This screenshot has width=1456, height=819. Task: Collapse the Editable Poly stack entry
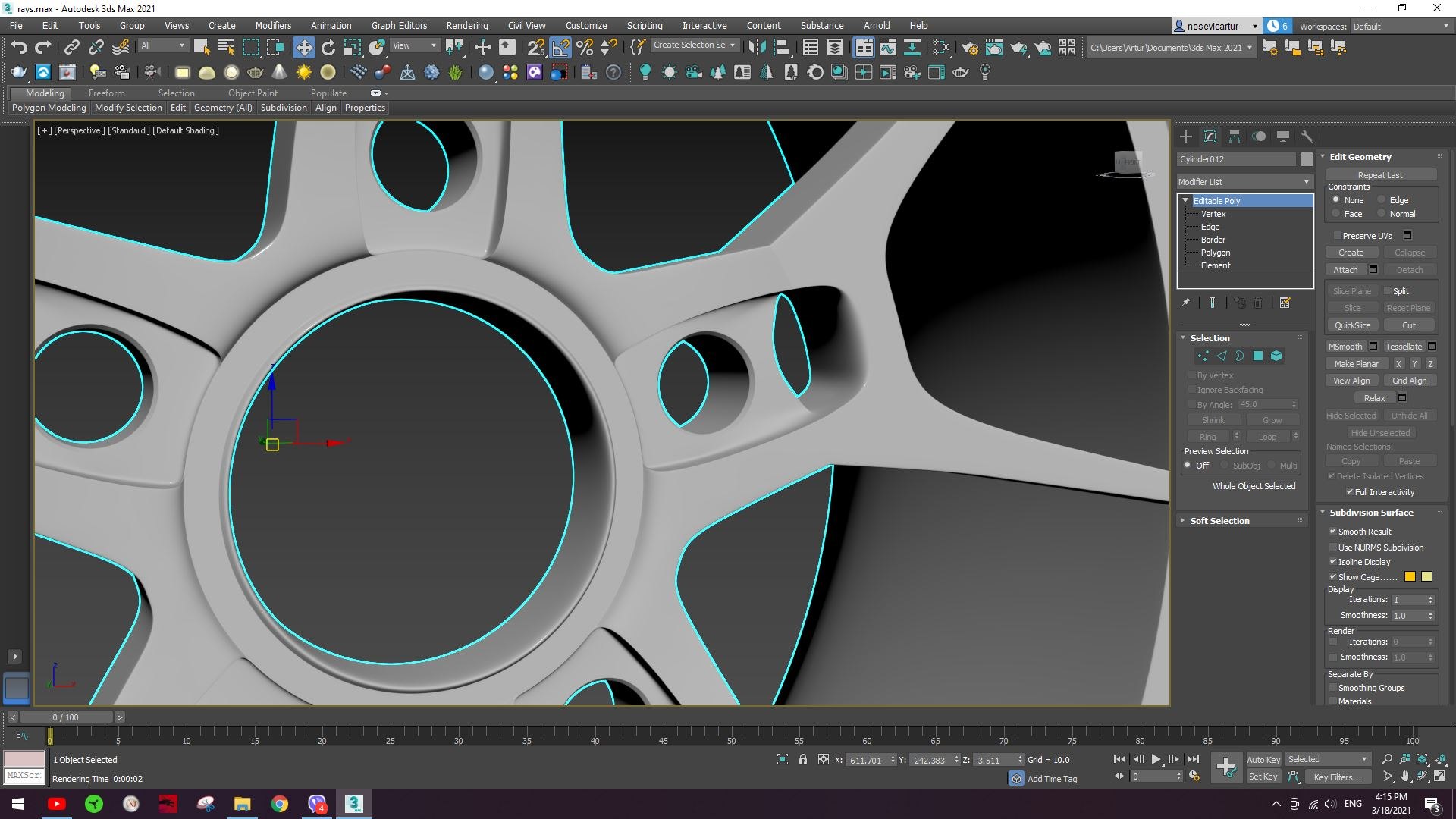point(1185,200)
